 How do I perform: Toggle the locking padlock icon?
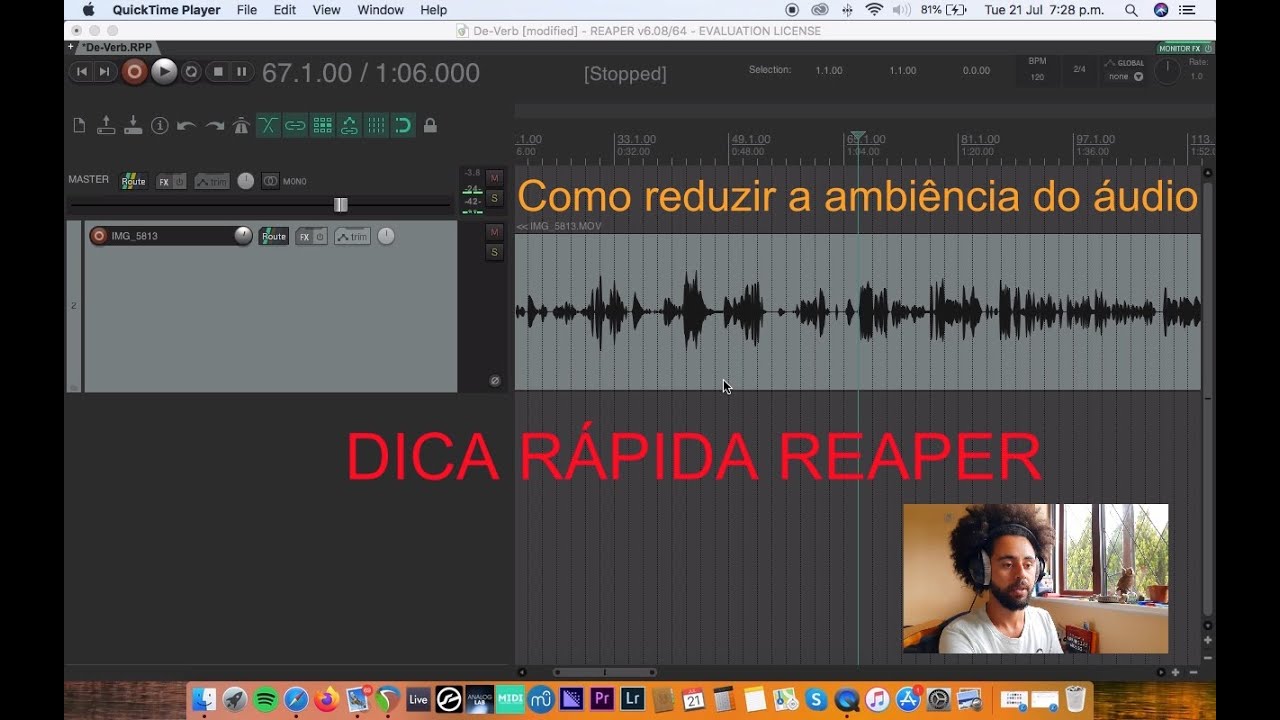pos(430,125)
